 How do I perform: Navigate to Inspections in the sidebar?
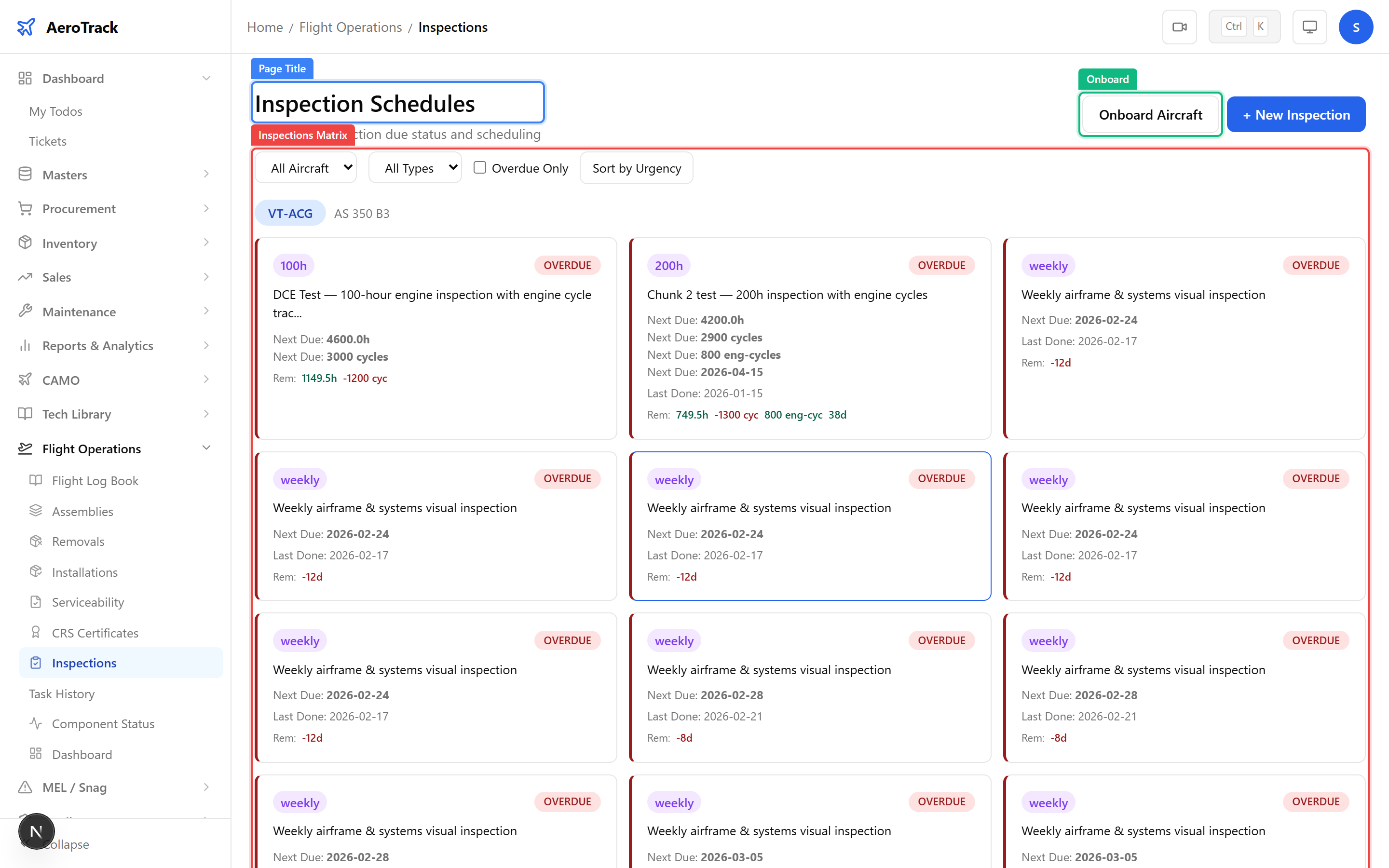coord(83,663)
